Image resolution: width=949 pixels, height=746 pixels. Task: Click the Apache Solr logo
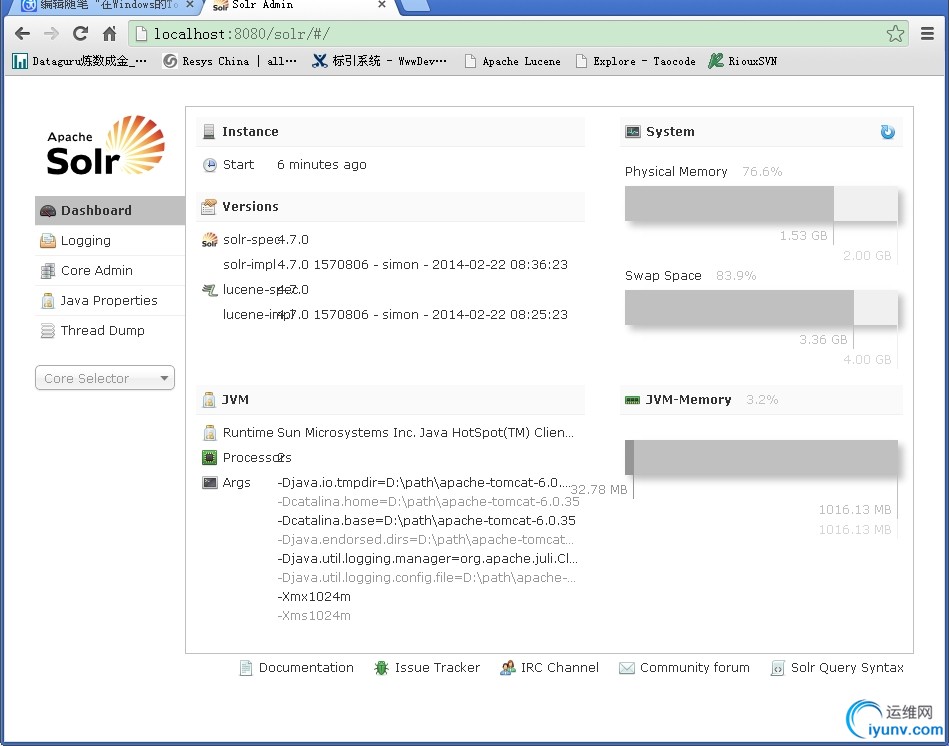[x=105, y=146]
